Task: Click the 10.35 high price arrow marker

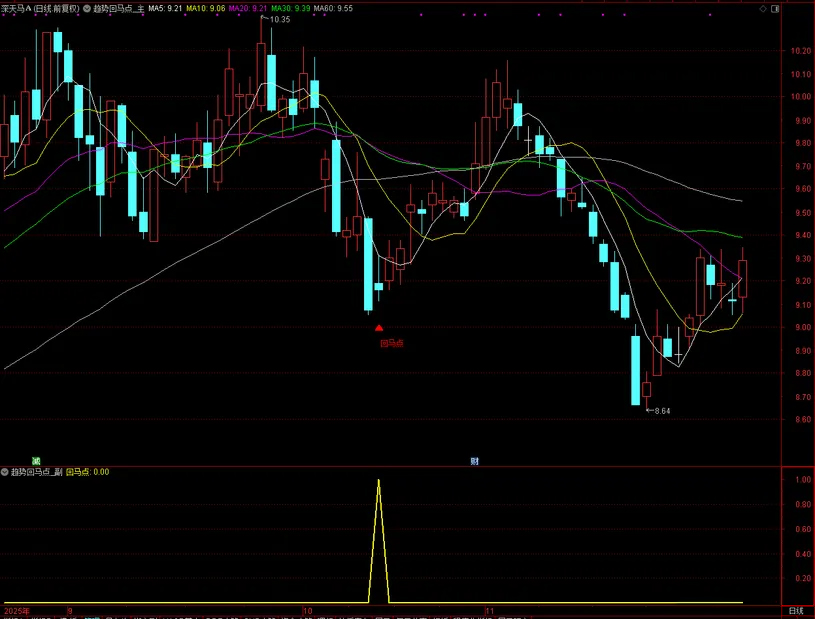Action: tap(278, 20)
